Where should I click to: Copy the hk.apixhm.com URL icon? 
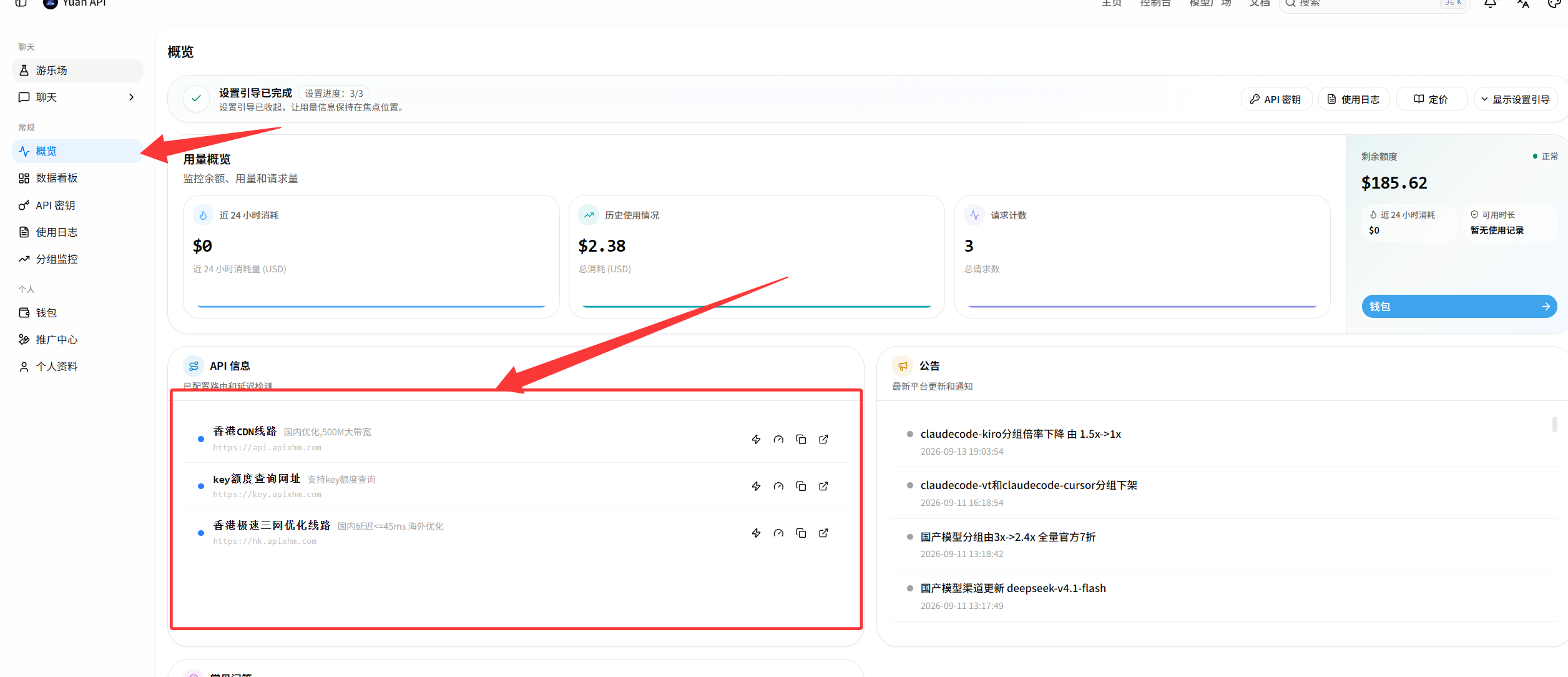(x=801, y=533)
